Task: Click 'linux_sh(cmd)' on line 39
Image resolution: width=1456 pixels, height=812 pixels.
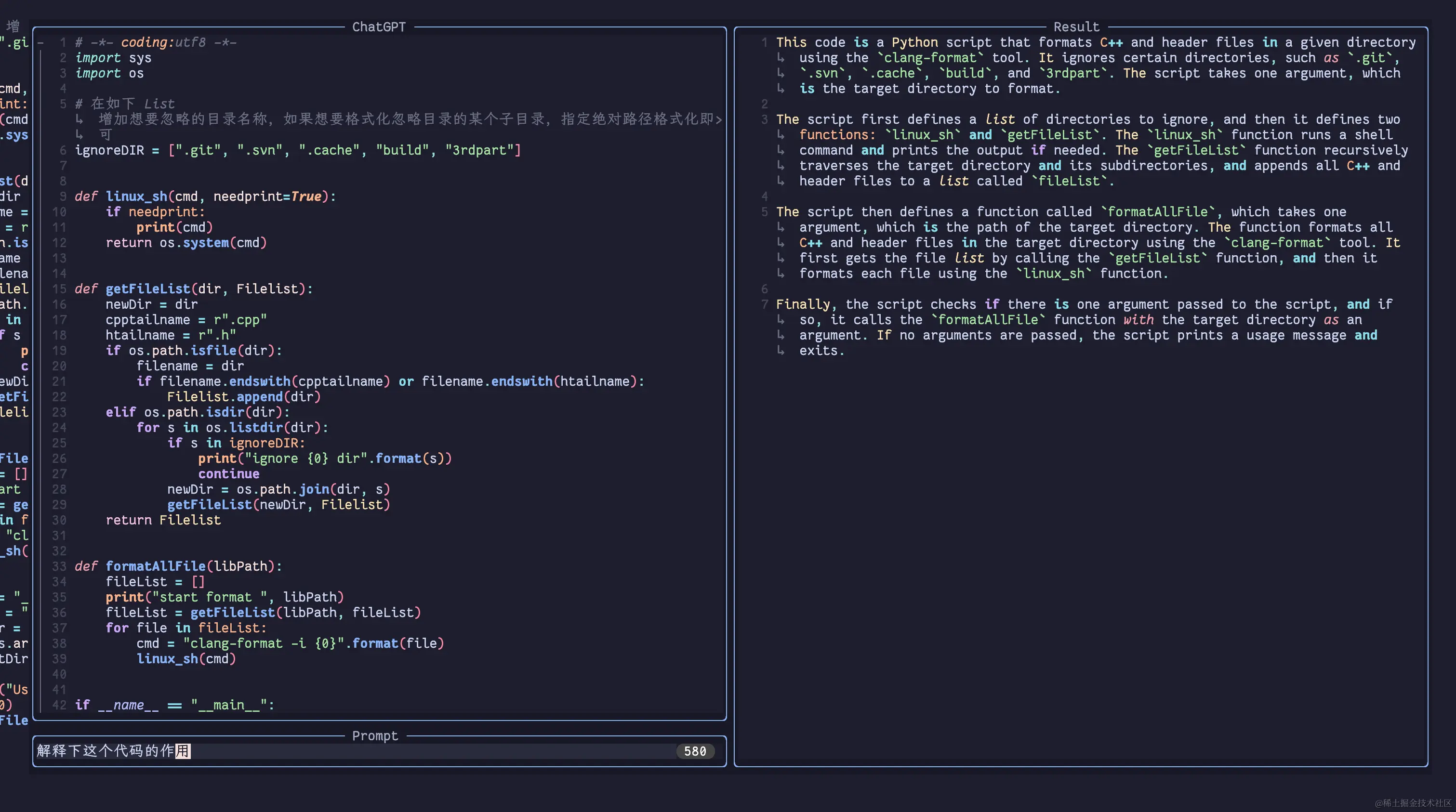Action: pos(186,658)
